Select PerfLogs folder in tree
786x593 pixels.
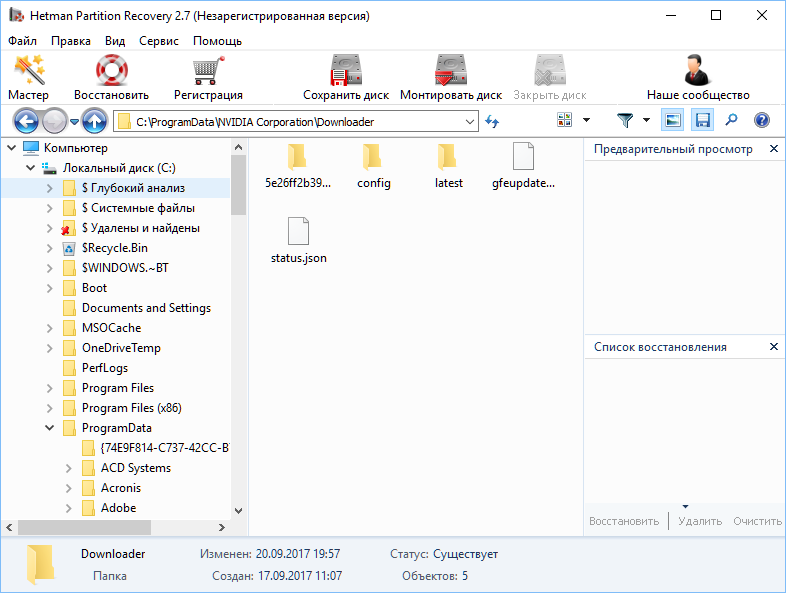click(x=105, y=368)
